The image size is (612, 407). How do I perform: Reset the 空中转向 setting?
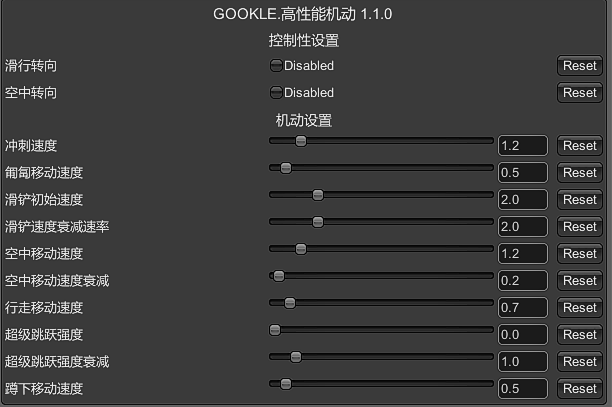pos(579,93)
